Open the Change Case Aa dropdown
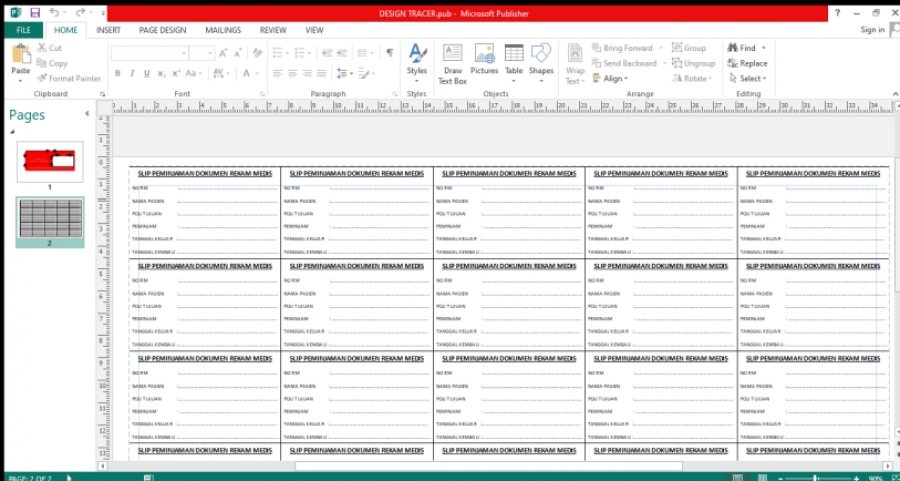Screen dimensions: 900x481 click(192, 73)
